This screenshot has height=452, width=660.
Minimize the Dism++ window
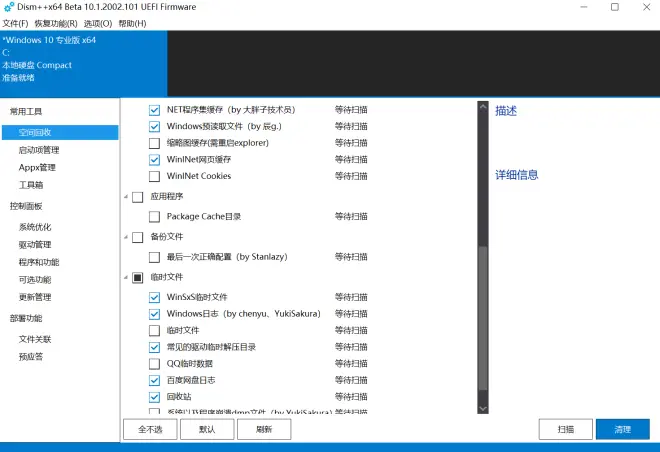[x=583, y=7]
